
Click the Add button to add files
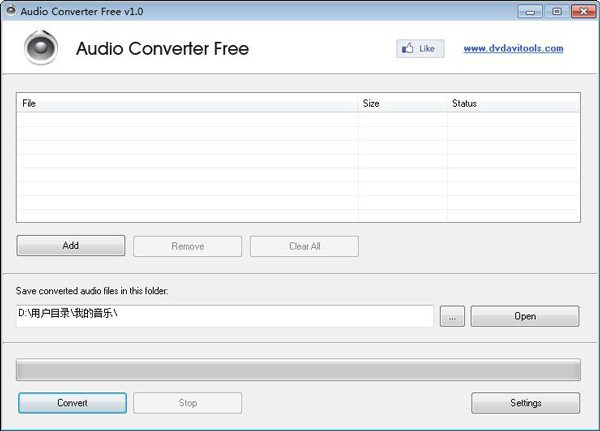tap(71, 245)
